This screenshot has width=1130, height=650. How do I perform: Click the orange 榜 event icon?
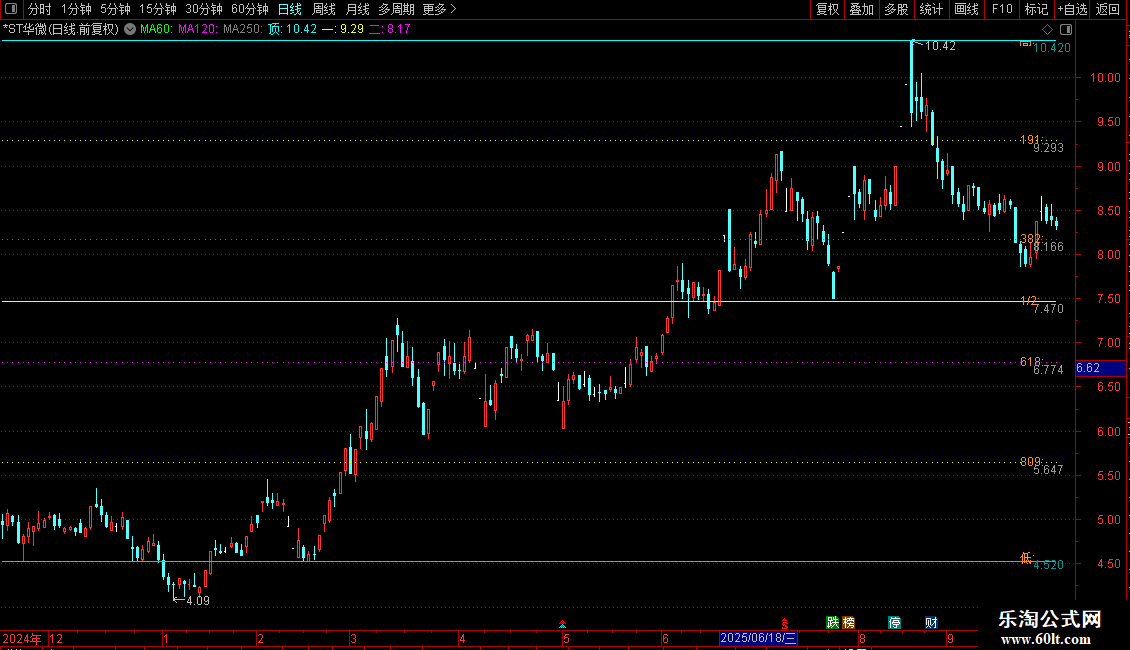pyautogui.click(x=848, y=623)
